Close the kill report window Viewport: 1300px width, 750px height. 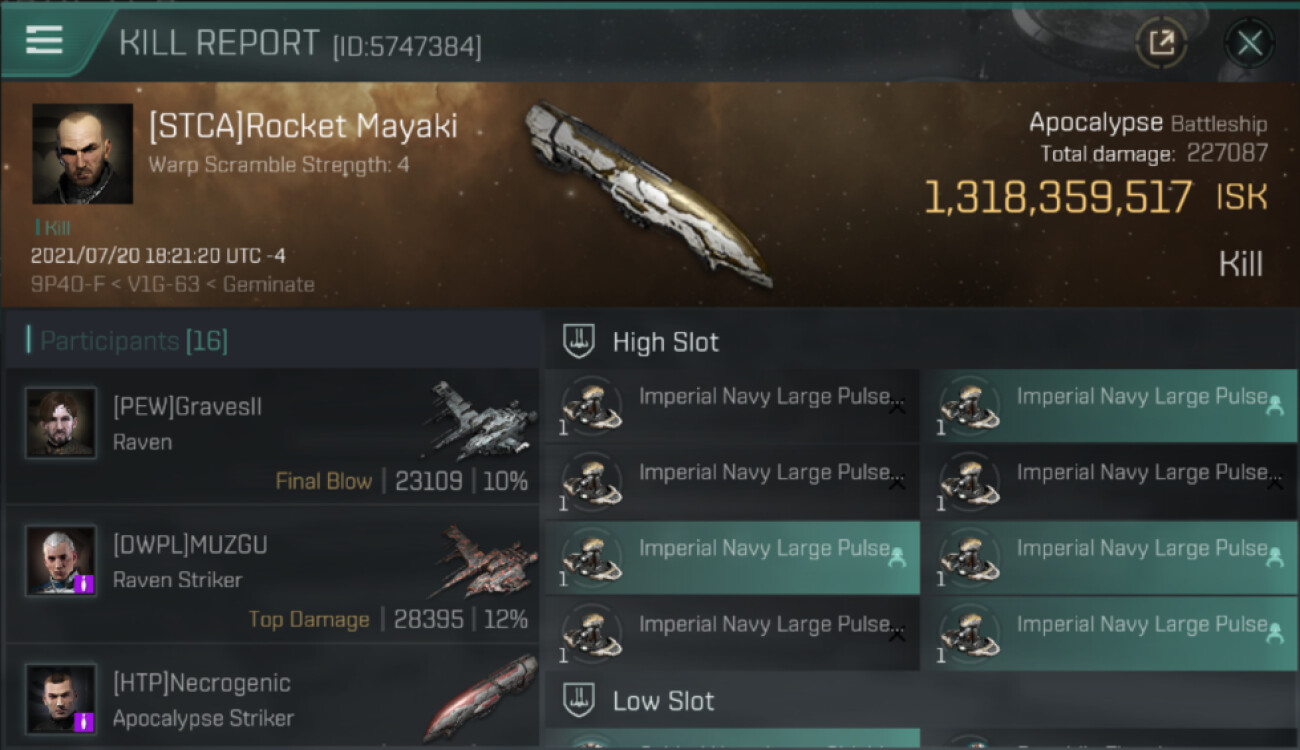pos(1249,43)
